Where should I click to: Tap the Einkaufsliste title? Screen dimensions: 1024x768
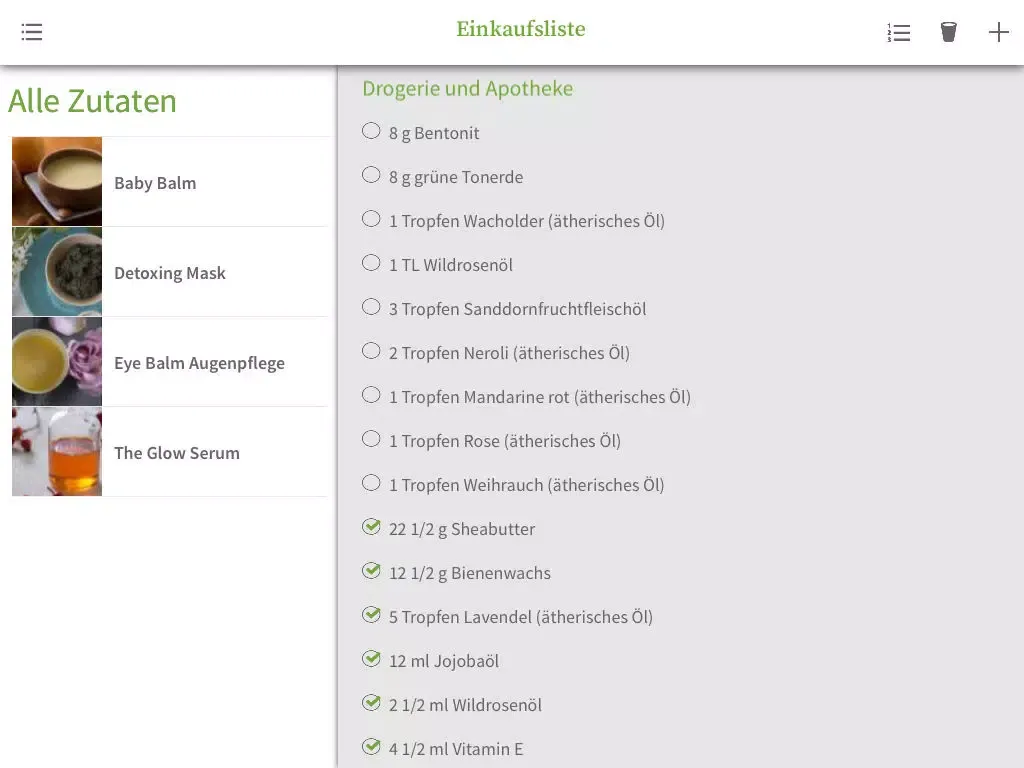click(520, 29)
